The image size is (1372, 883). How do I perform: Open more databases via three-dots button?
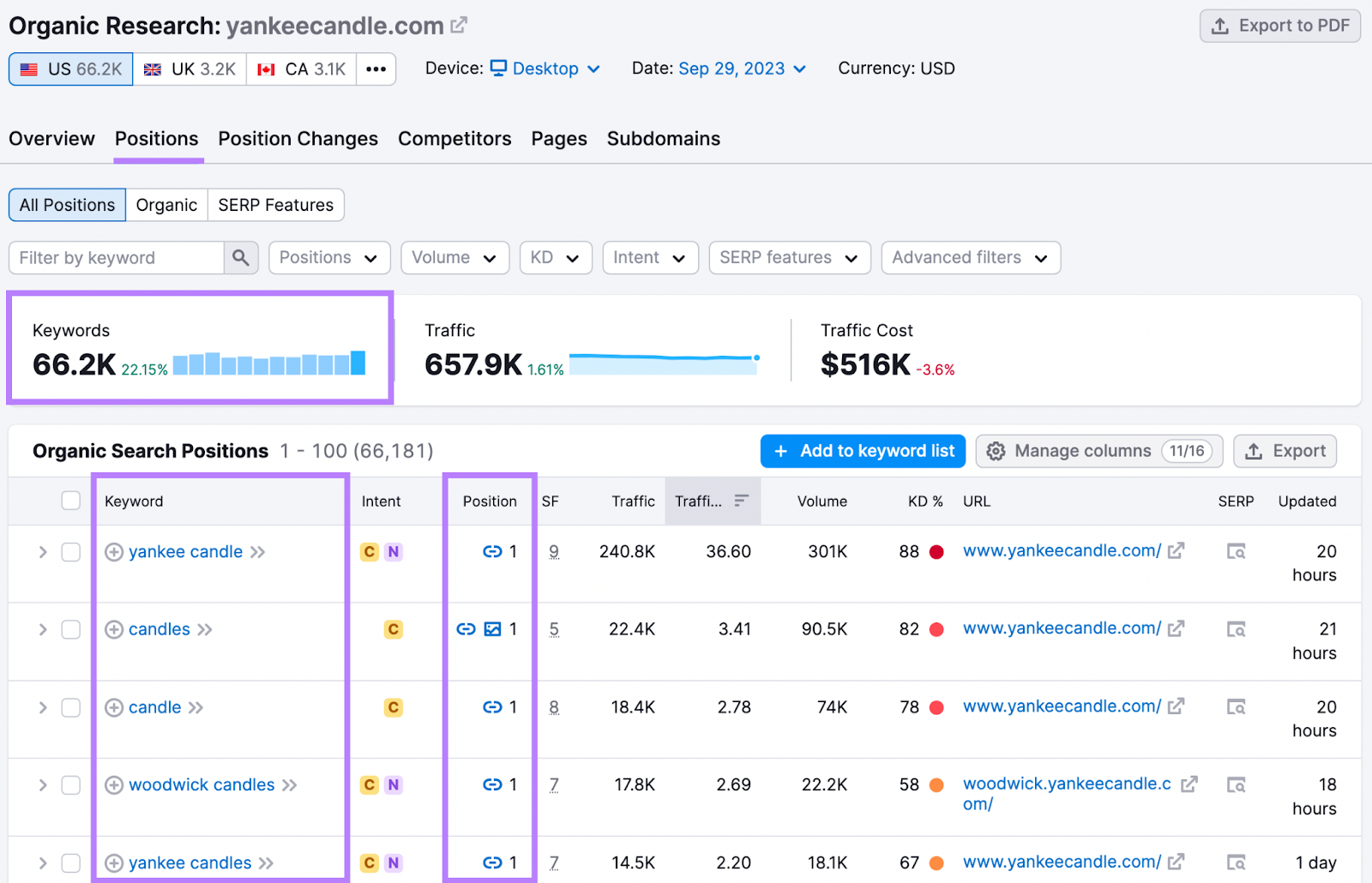(376, 69)
